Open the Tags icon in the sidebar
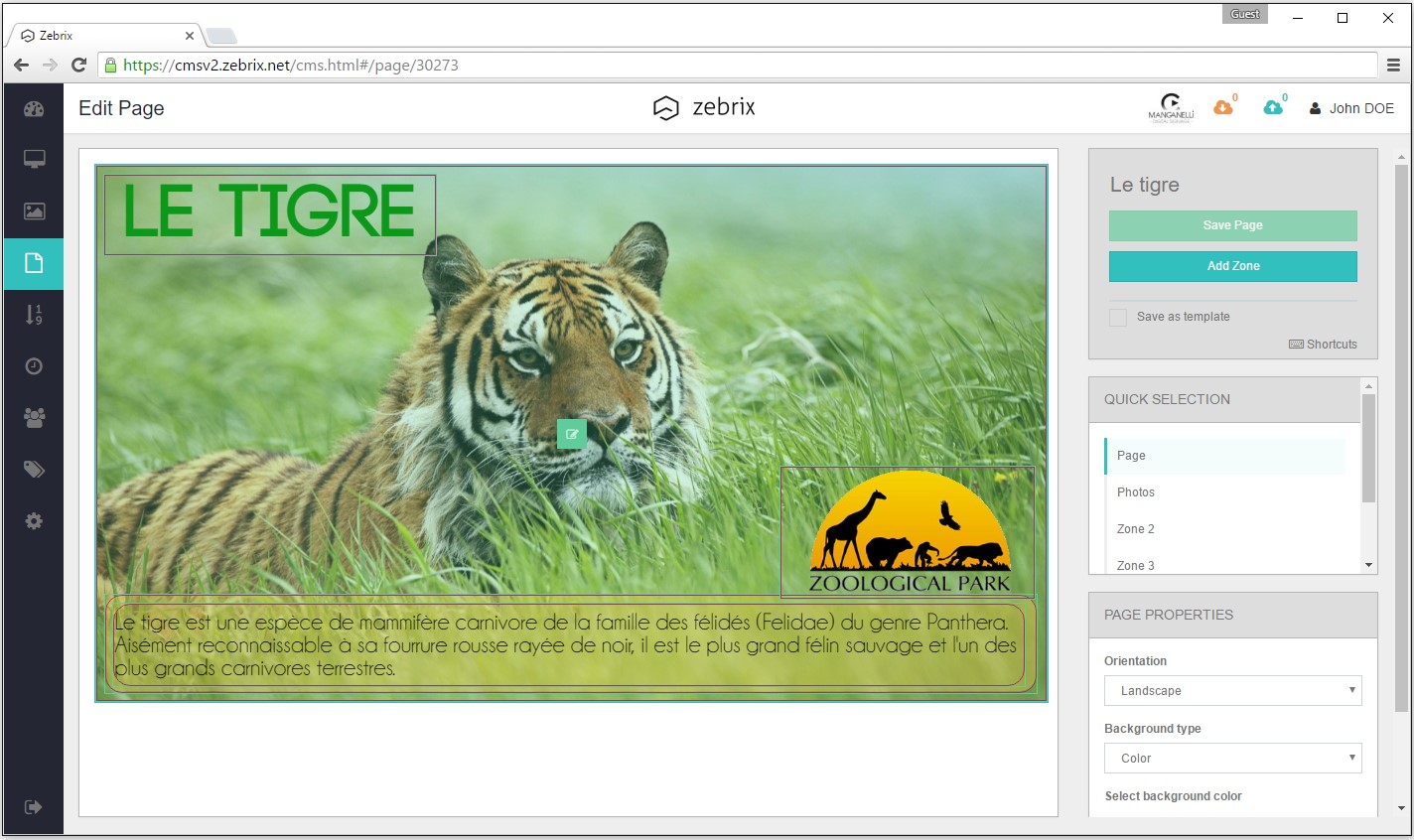This screenshot has height=840, width=1414. (33, 469)
